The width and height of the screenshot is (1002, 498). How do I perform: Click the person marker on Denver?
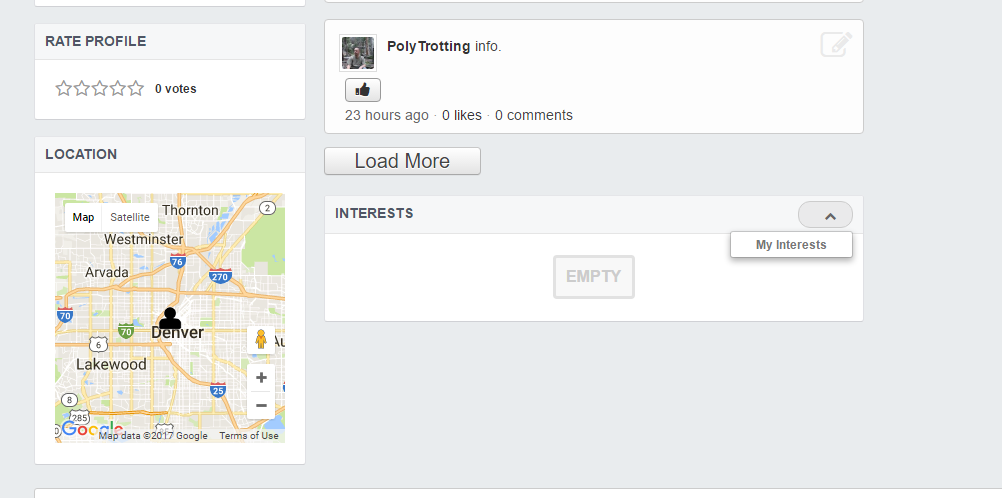[171, 319]
